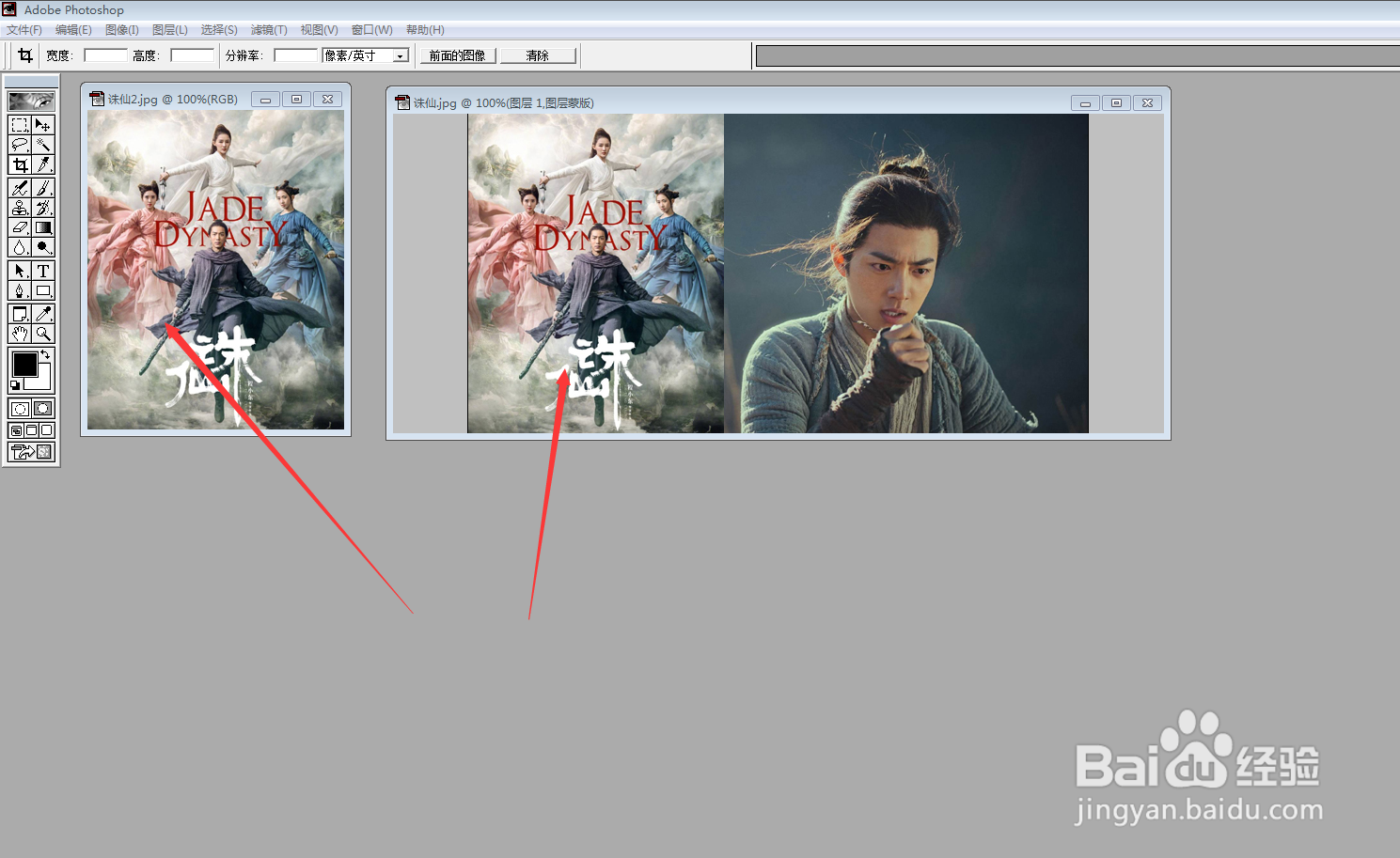This screenshot has width=1400, height=858.
Task: Open the Adobe Online eye image button
Action: pos(31,101)
